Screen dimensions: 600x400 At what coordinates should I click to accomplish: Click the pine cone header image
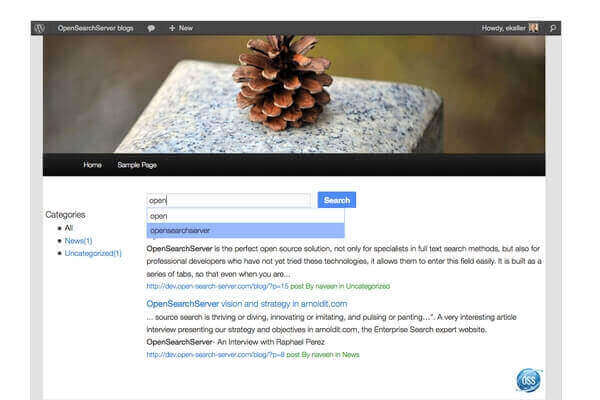click(294, 94)
